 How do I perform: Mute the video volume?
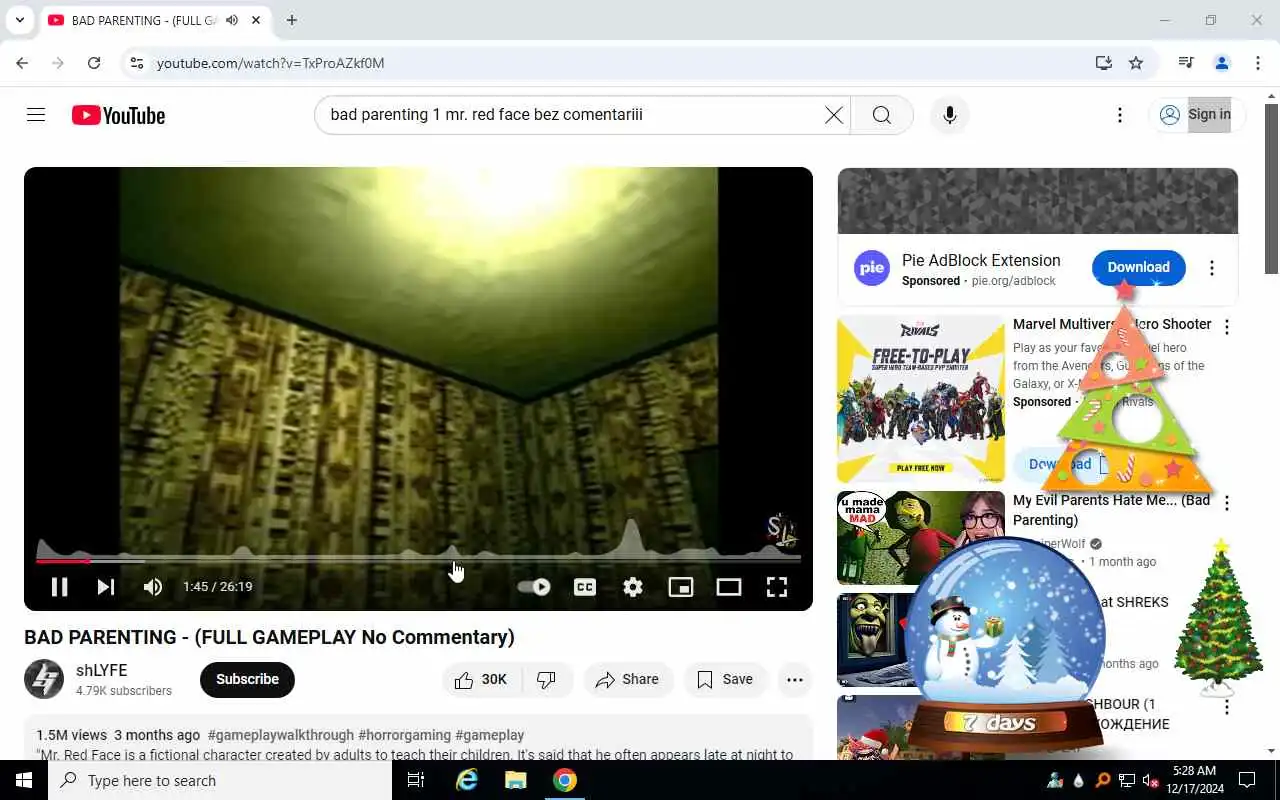pyautogui.click(x=153, y=587)
